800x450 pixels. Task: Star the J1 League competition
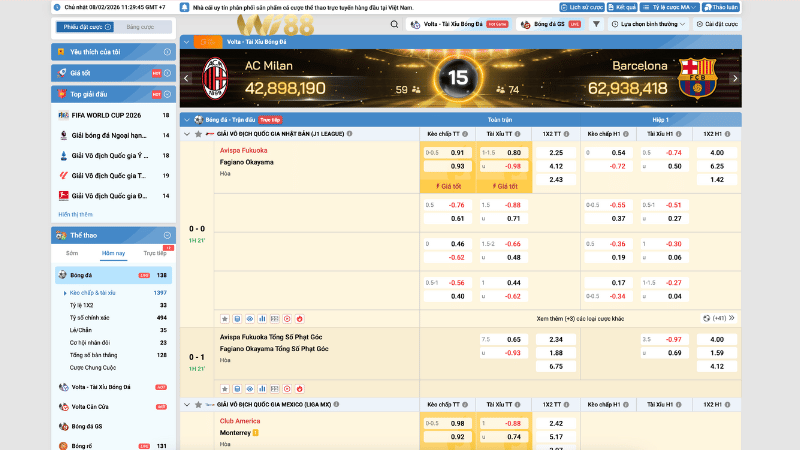coord(198,134)
